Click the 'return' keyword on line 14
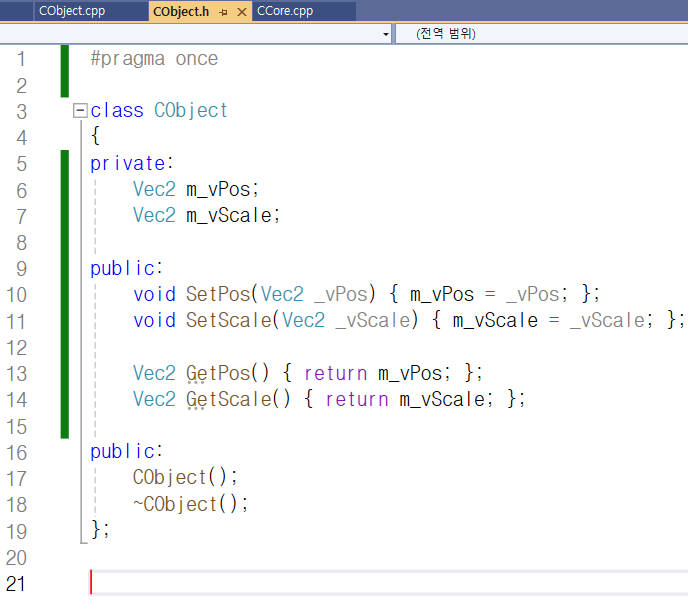 pyautogui.click(x=357, y=400)
